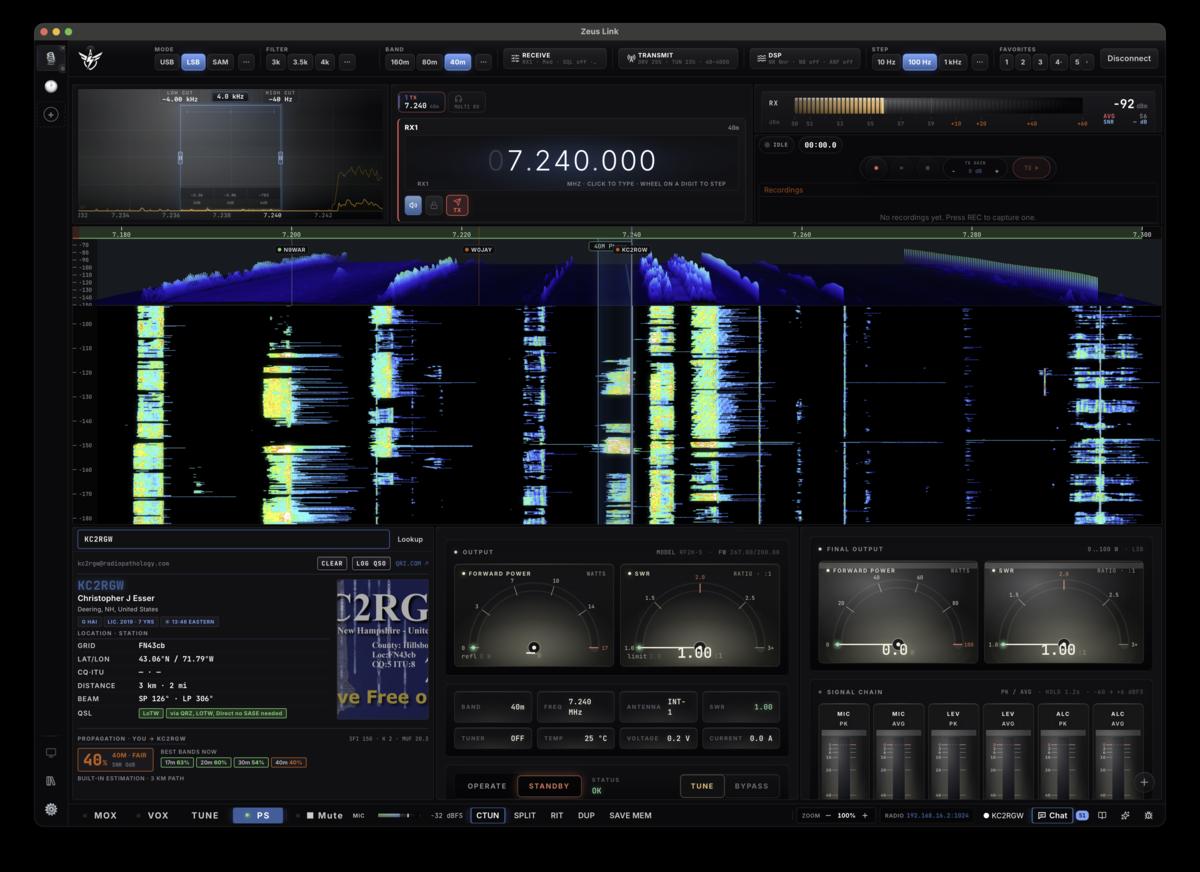
Task: Click the KC2RGW callsign input field
Action: click(233, 539)
